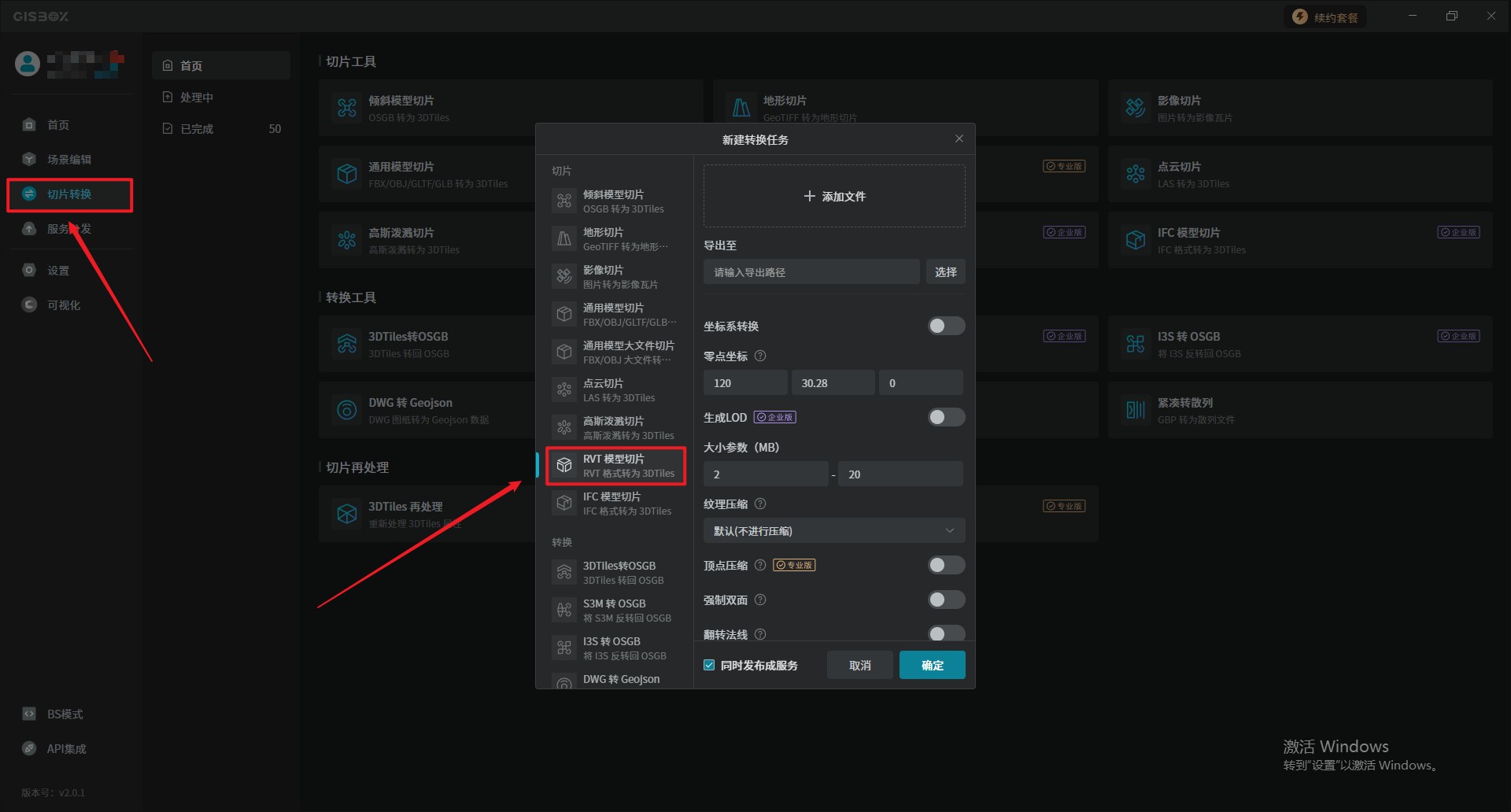Open 场景编辑 from the left sidebar
Viewport: 1511px width, 812px height.
69,160
